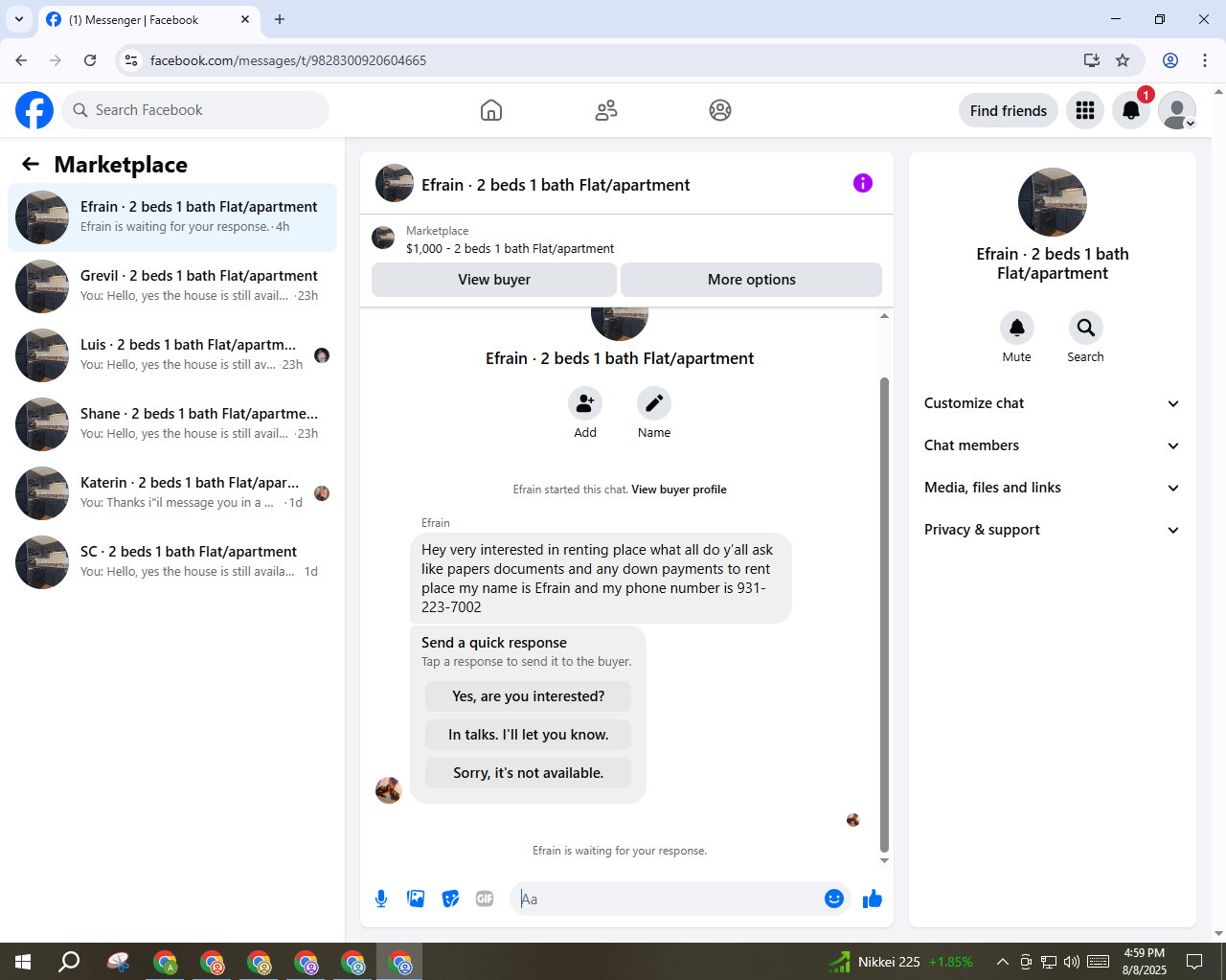
Task: Click the chat vertical scrollbar
Action: coord(884,613)
